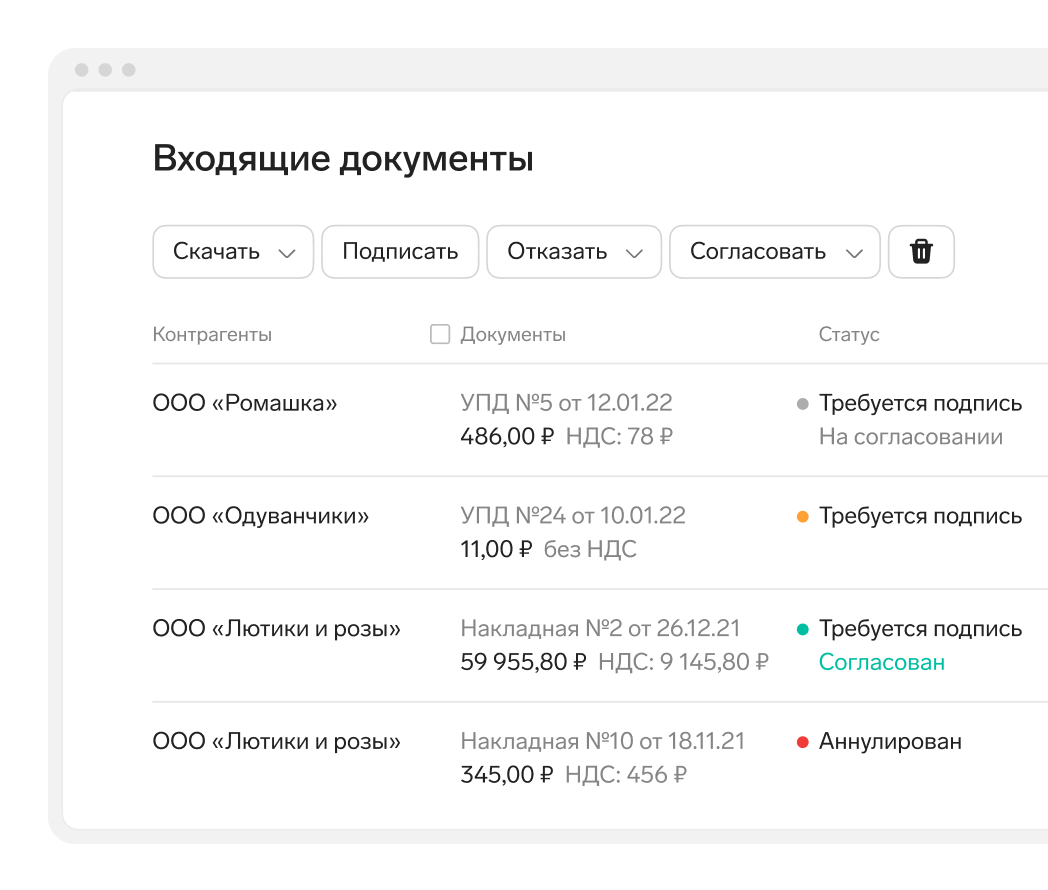The height and width of the screenshot is (890, 1048).
Task: Click the window control dots at top left
Action: (x=103, y=70)
